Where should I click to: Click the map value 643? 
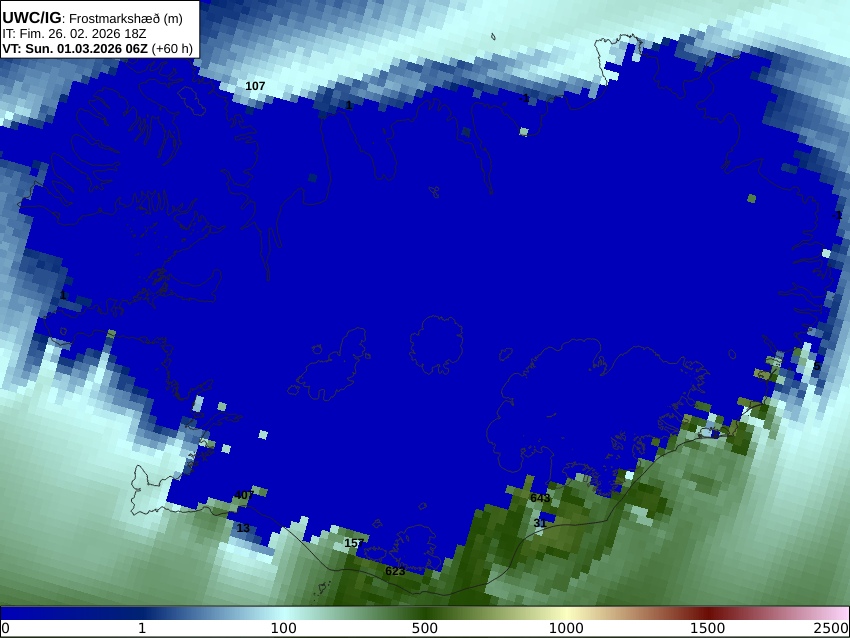click(540, 498)
